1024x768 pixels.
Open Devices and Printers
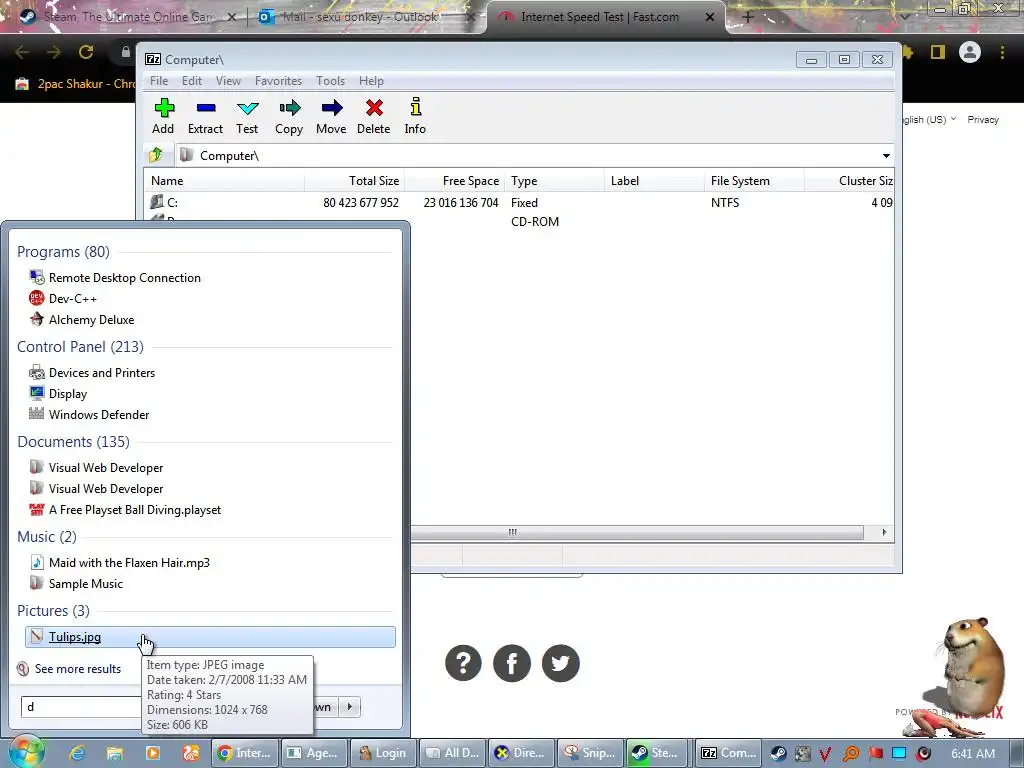click(x=92, y=373)
